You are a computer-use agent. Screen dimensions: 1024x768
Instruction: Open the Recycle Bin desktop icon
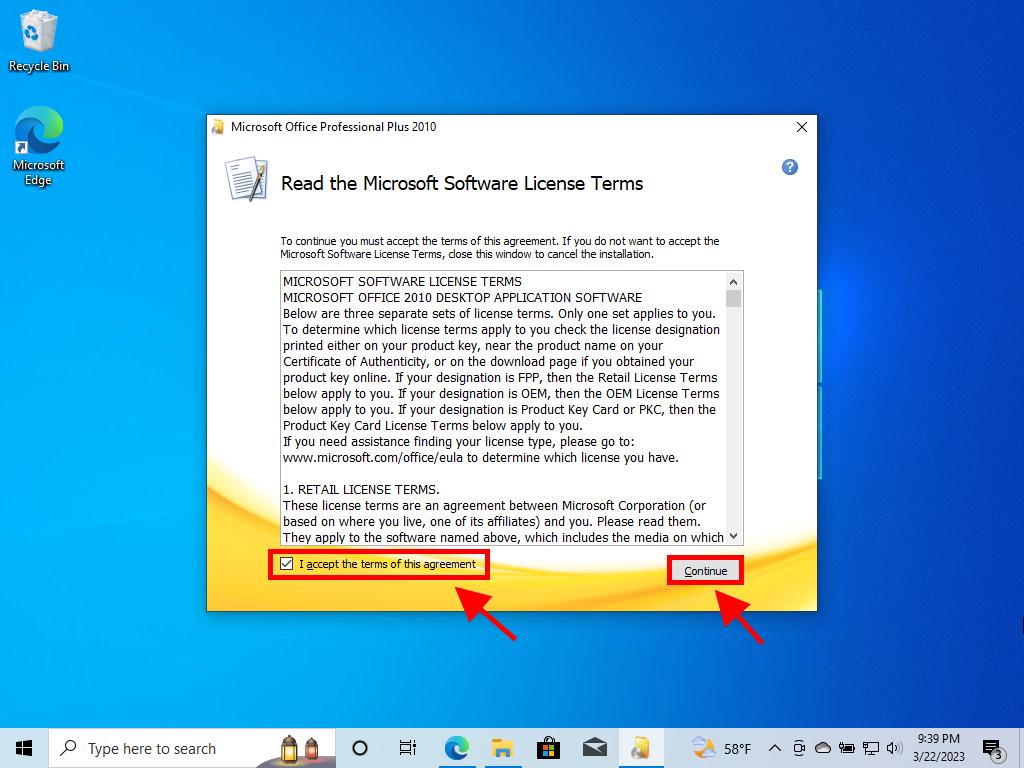[x=39, y=42]
